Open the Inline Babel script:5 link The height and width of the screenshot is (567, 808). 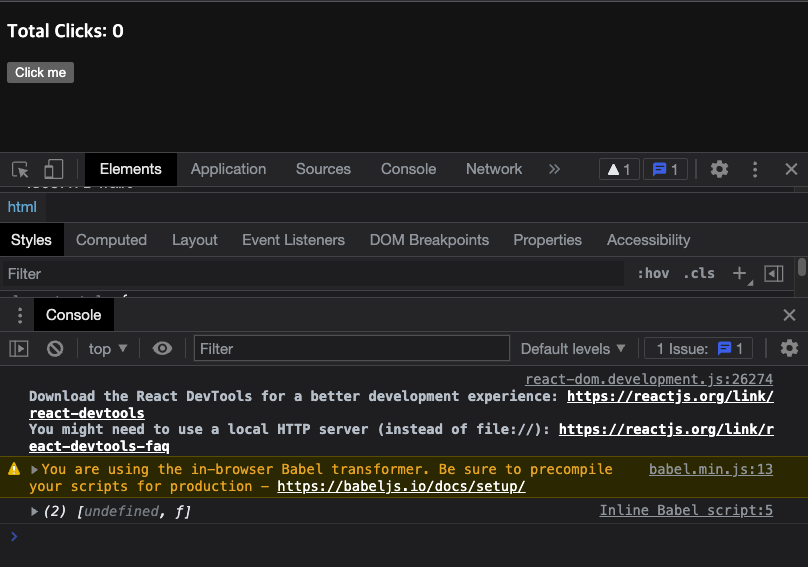pos(686,510)
